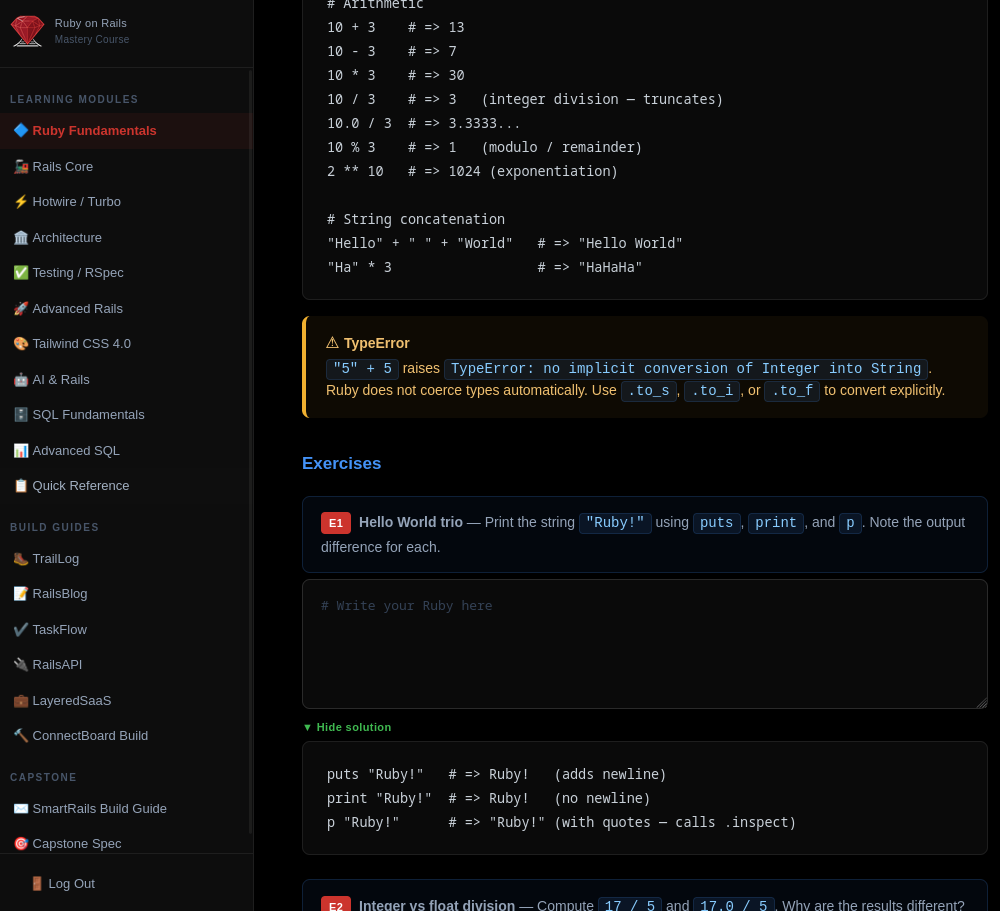Click the envelope icon beside SmartRails Build Guide
1000x911 pixels.
[21, 808]
